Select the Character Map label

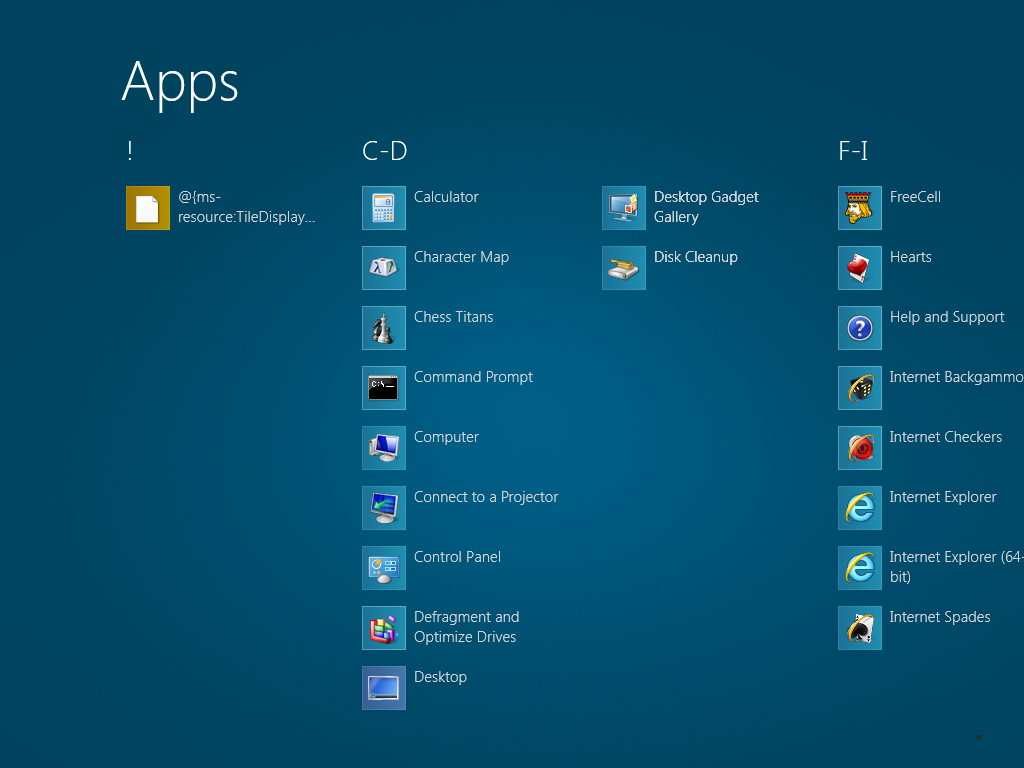[461, 257]
